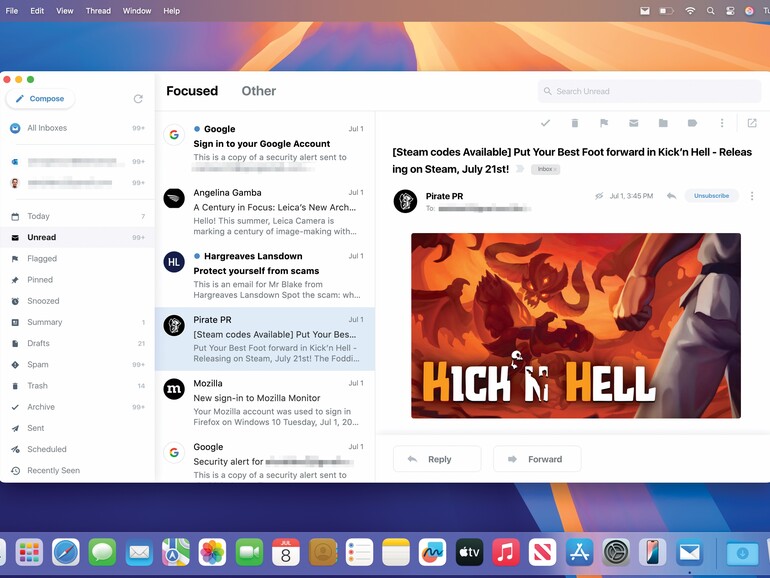770x578 pixels.
Task: Open the Summary section
Action: point(77,322)
